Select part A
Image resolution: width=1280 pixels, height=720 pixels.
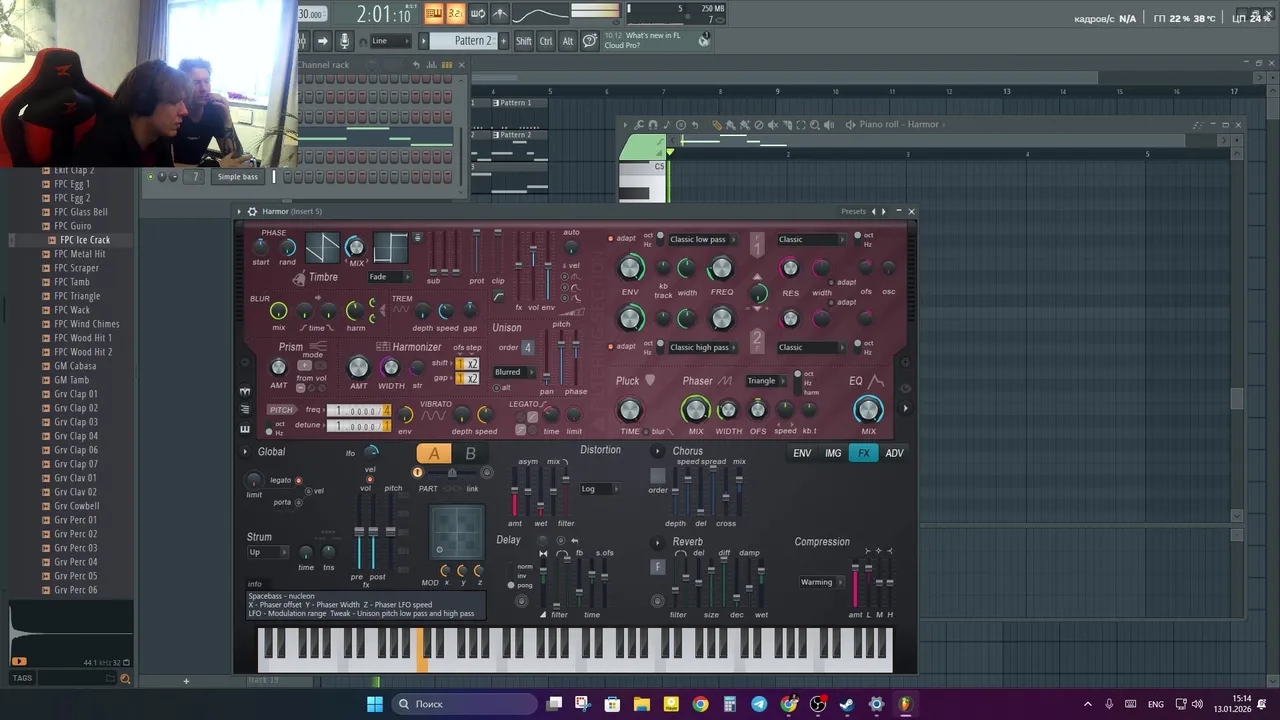434,453
